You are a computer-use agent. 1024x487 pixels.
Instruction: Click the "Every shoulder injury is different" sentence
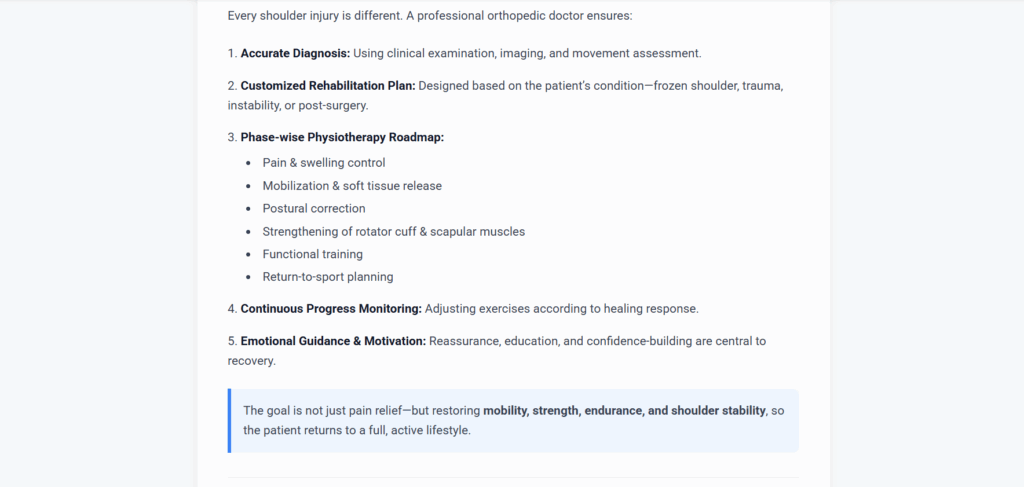click(x=320, y=16)
